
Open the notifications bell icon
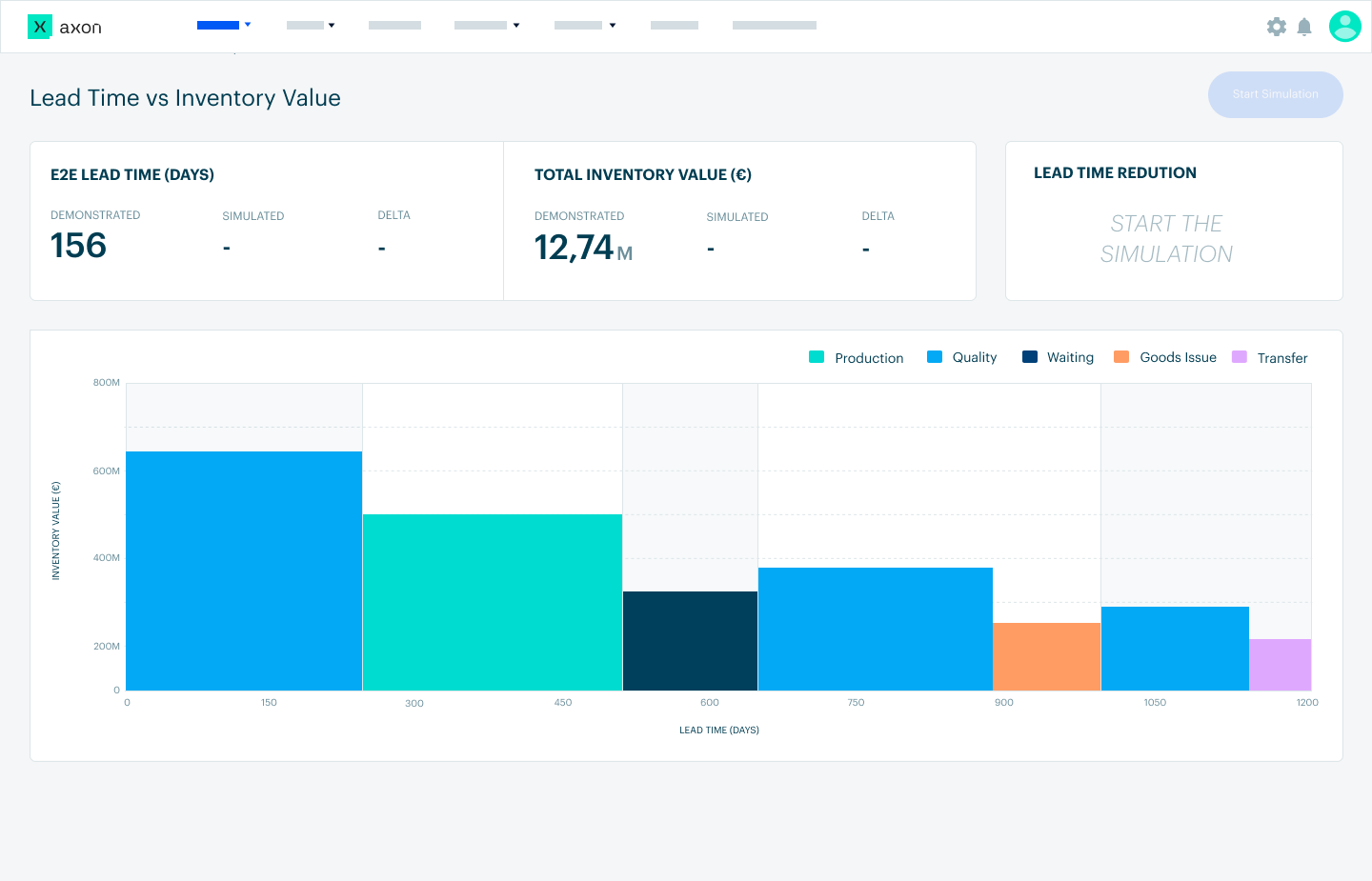coord(1304,27)
